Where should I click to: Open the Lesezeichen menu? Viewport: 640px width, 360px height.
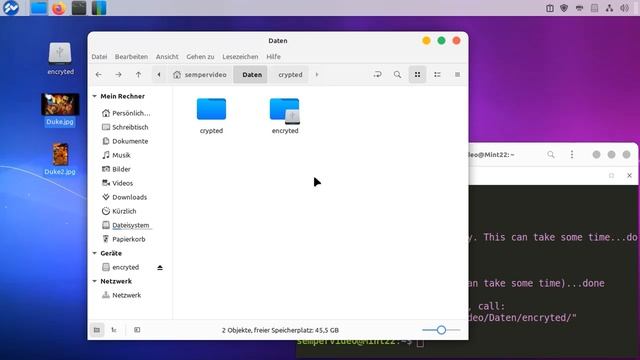(x=240, y=57)
